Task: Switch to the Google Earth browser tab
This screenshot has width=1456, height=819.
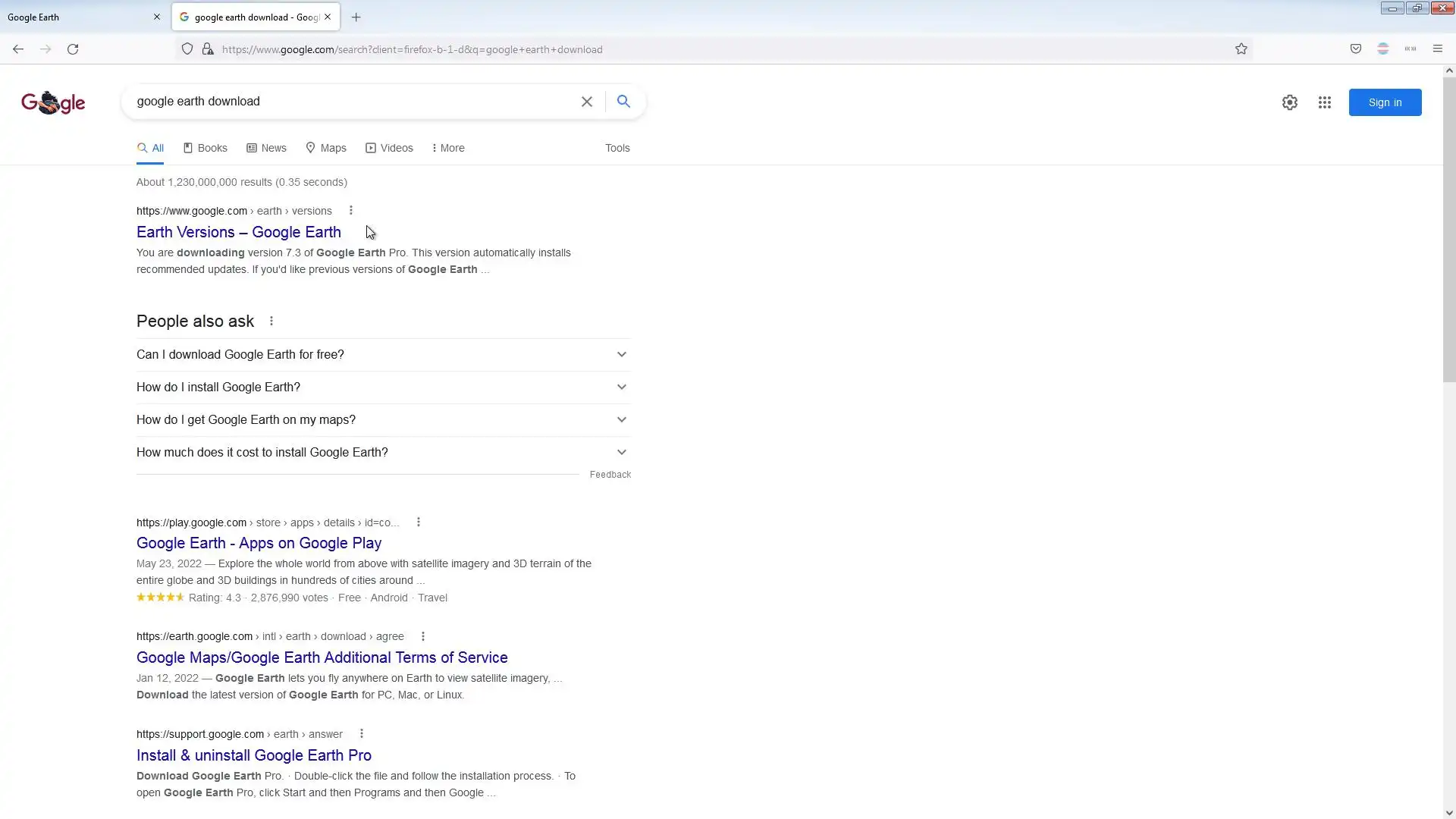Action: click(x=76, y=17)
